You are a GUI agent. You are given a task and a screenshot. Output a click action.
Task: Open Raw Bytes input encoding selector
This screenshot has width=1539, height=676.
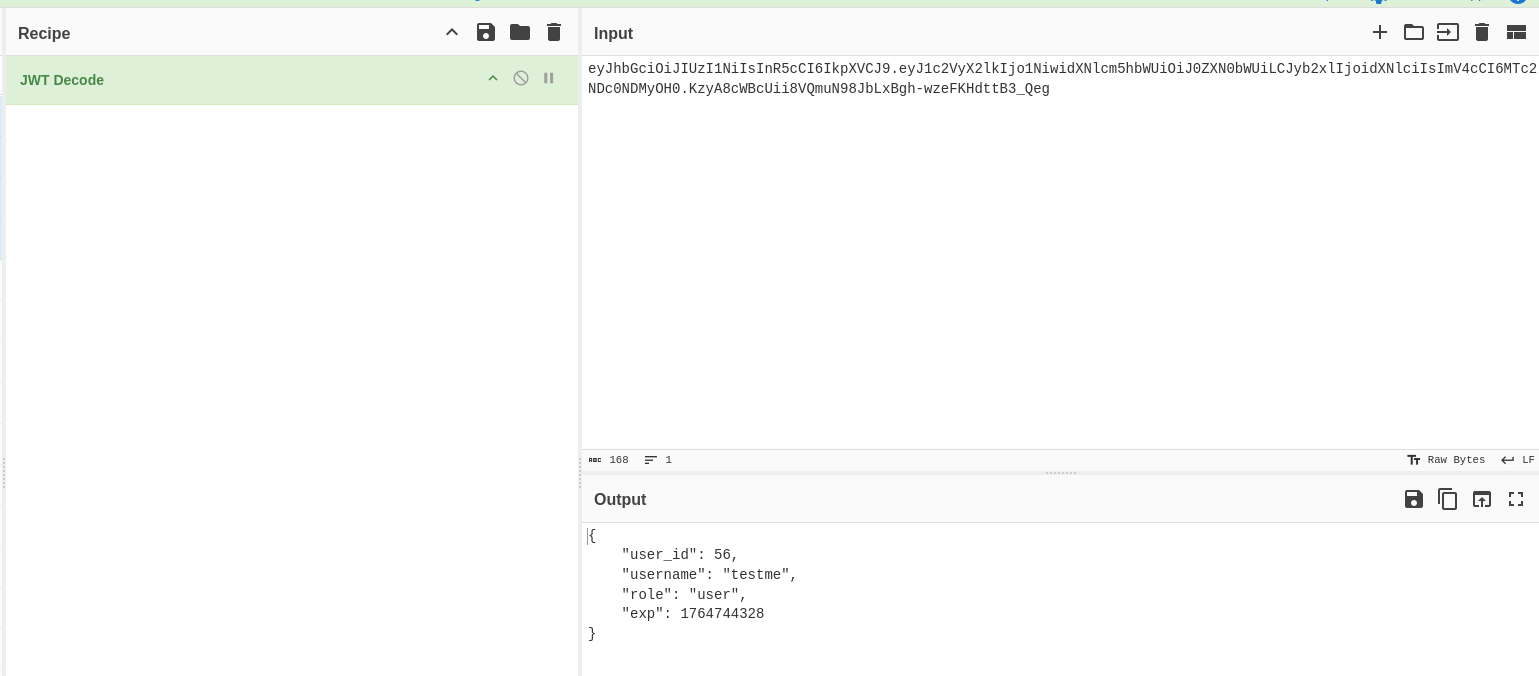click(x=1446, y=460)
